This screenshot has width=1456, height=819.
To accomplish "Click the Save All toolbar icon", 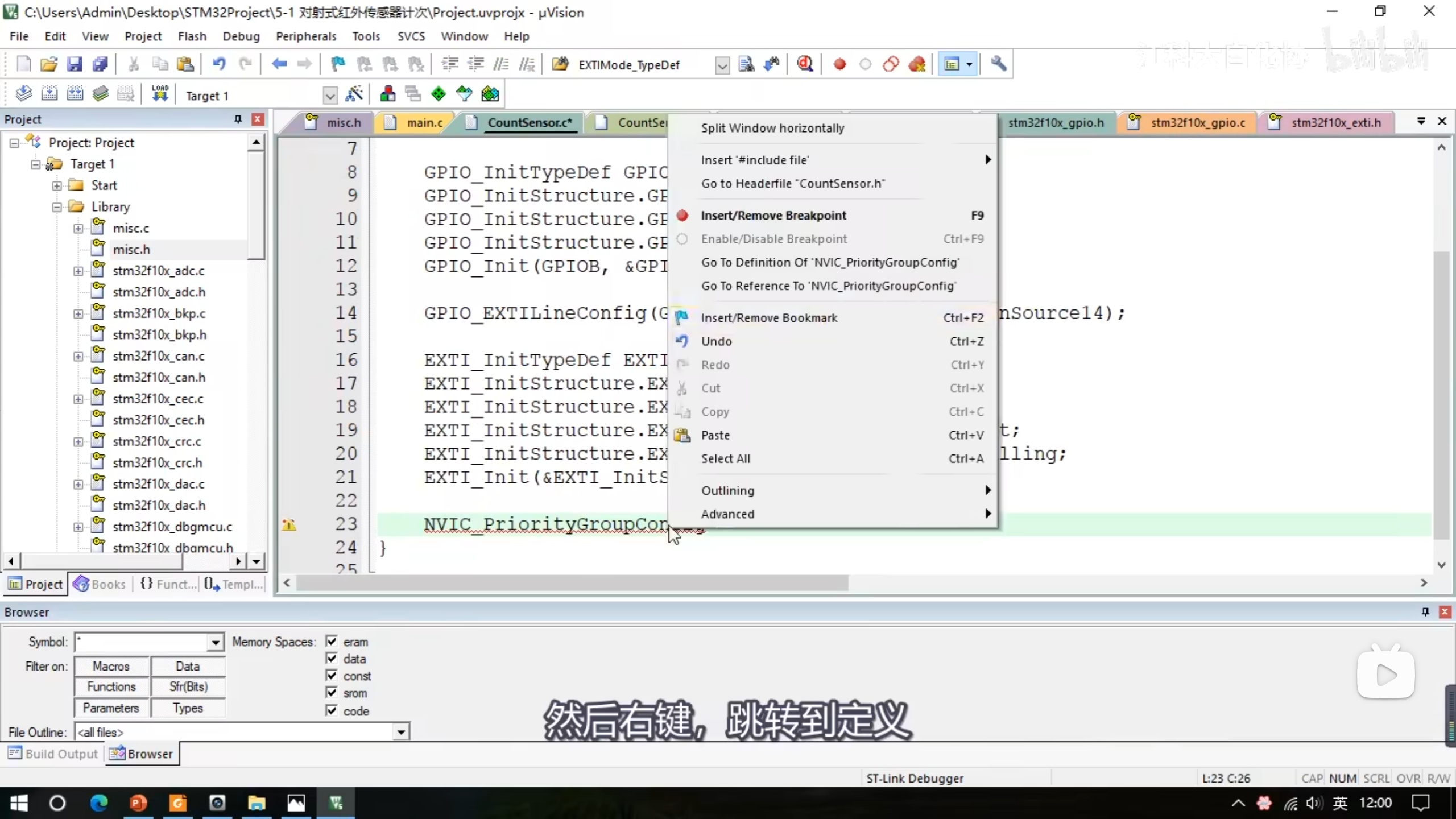I will click(x=100, y=64).
